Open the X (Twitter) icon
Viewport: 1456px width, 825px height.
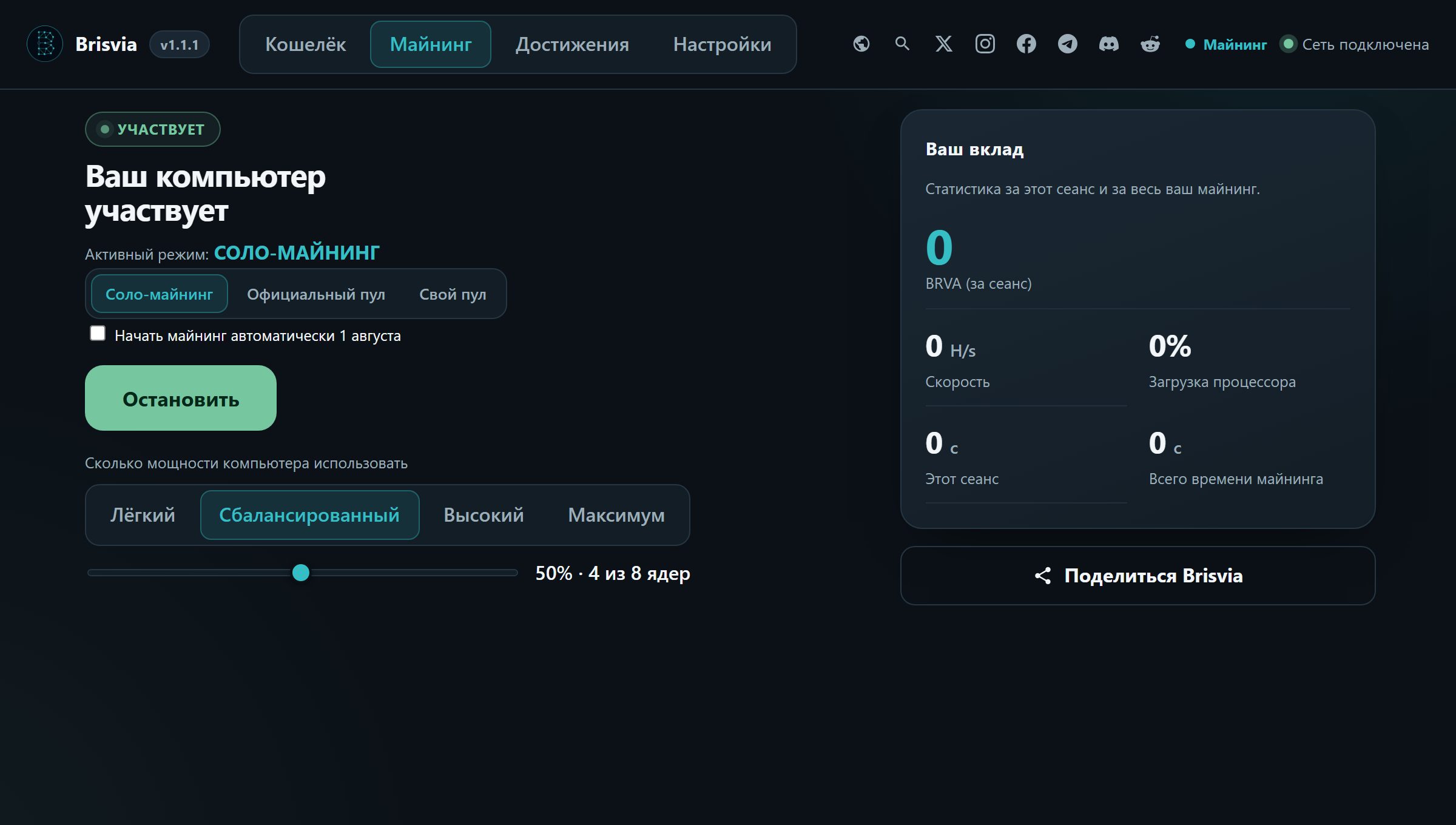click(943, 44)
